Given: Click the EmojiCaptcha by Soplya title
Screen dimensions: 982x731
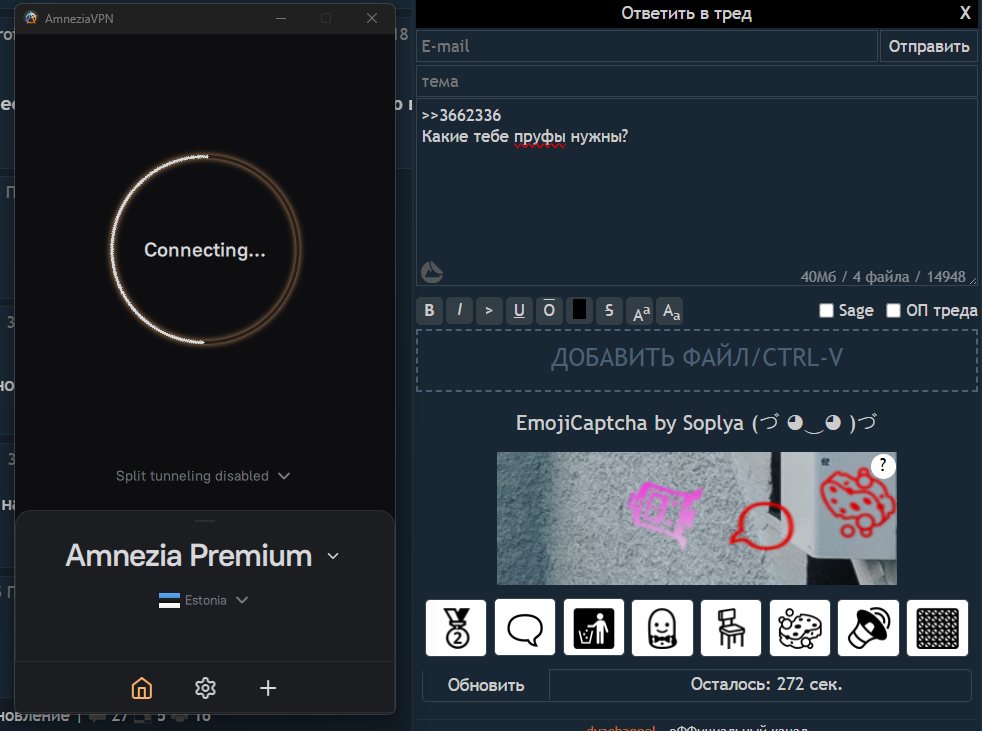Looking at the screenshot, I should pyautogui.click(x=696, y=423).
